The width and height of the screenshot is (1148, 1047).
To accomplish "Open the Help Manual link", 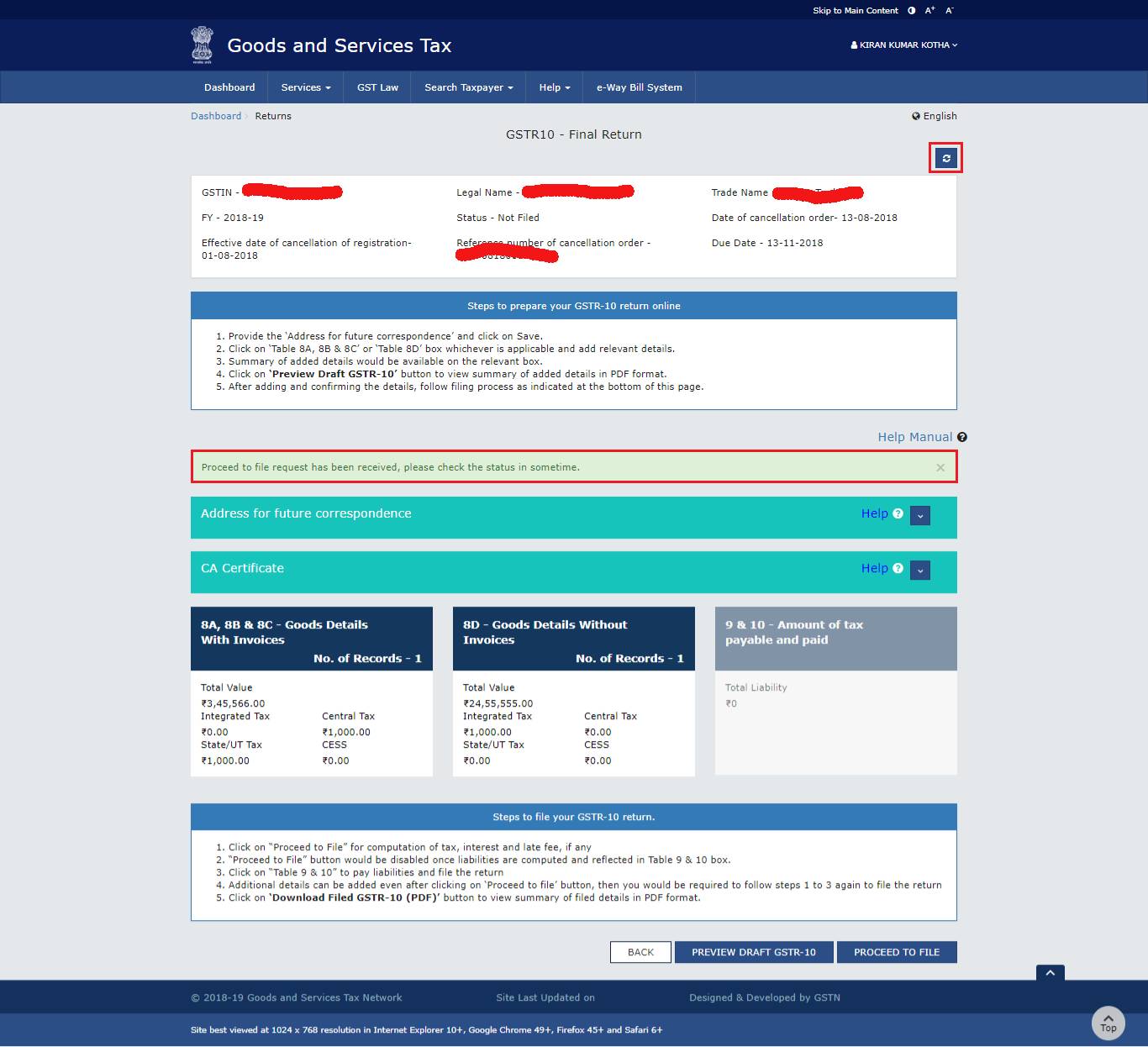I will click(915, 437).
